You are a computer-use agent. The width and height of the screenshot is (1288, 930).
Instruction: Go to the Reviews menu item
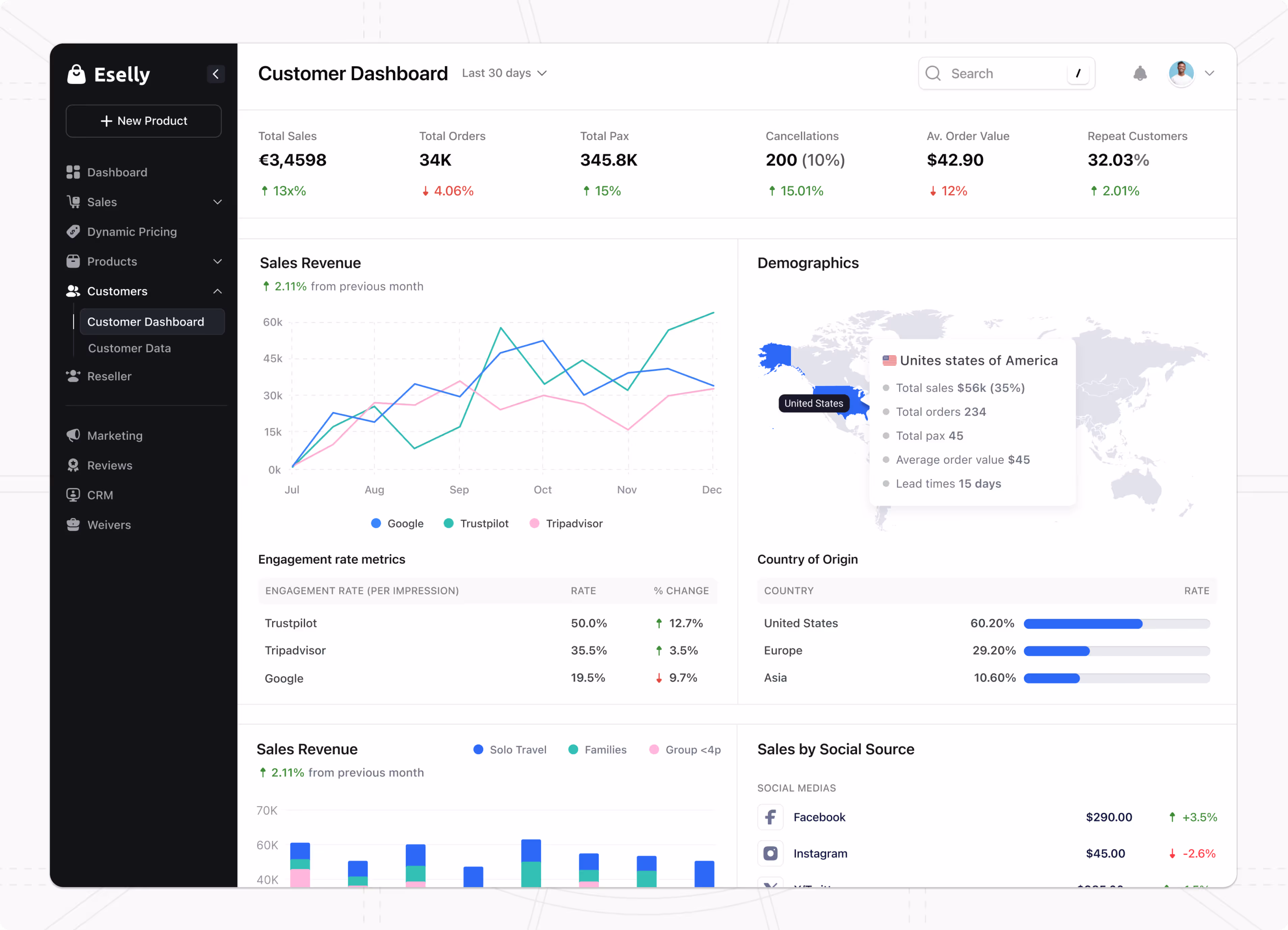tap(110, 466)
